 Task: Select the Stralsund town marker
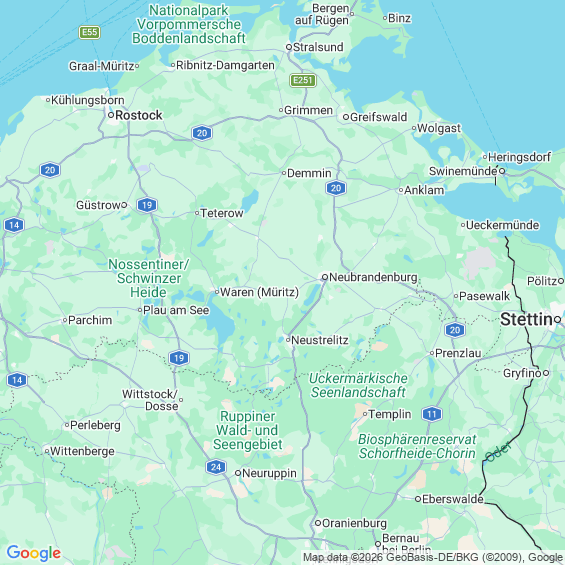[x=289, y=47]
